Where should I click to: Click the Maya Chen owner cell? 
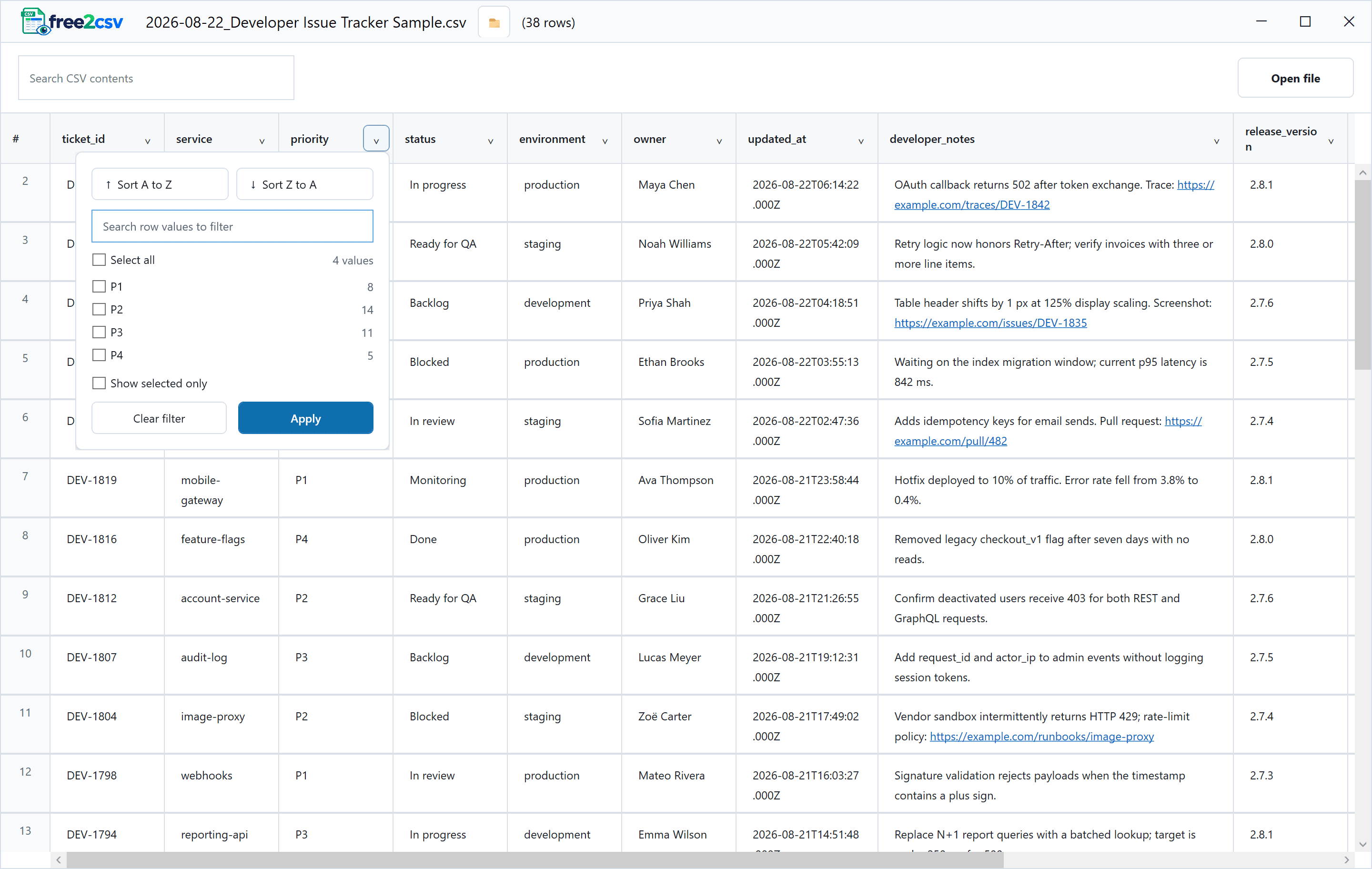pos(678,193)
